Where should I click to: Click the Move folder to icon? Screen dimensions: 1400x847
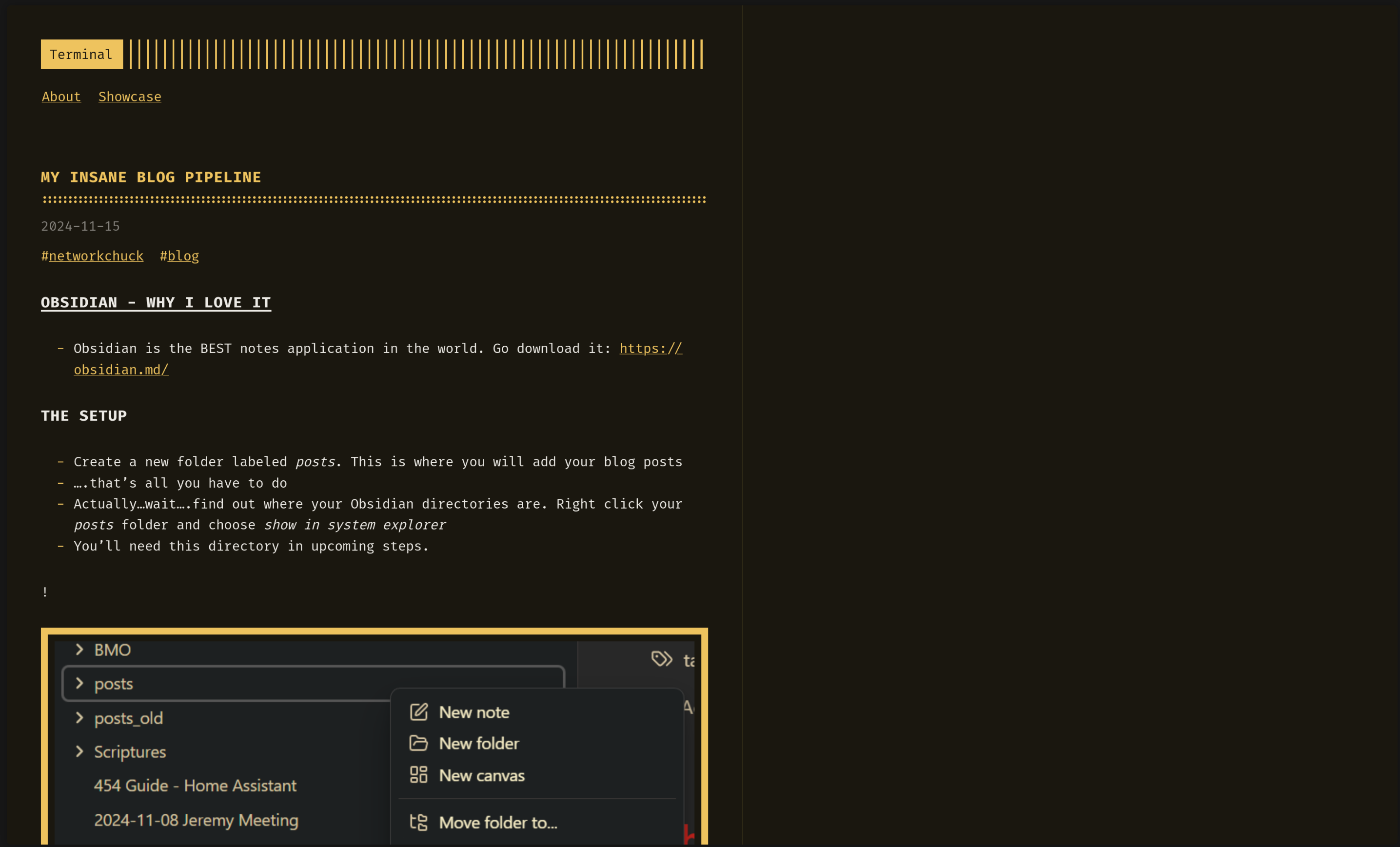[x=419, y=822]
